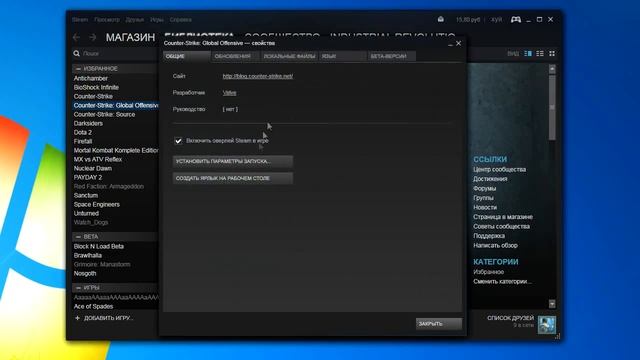Open СПИСОК ДРУЗЕЙ

[x=510, y=318]
